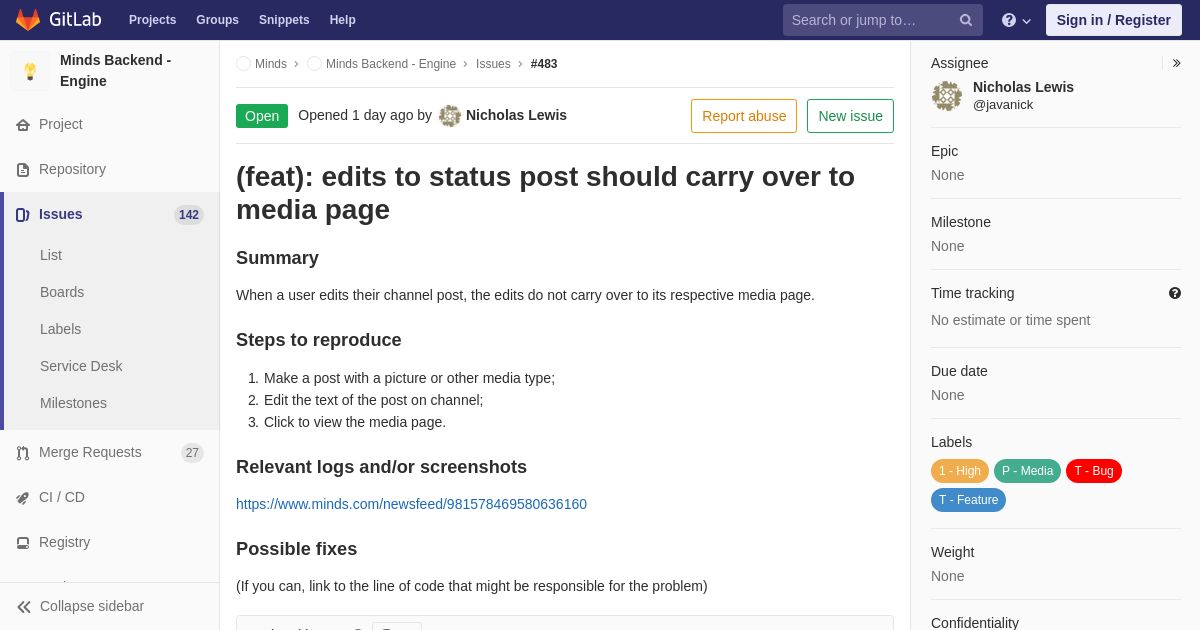Select the P - Media label
This screenshot has height=630, width=1200.
pos(1027,471)
